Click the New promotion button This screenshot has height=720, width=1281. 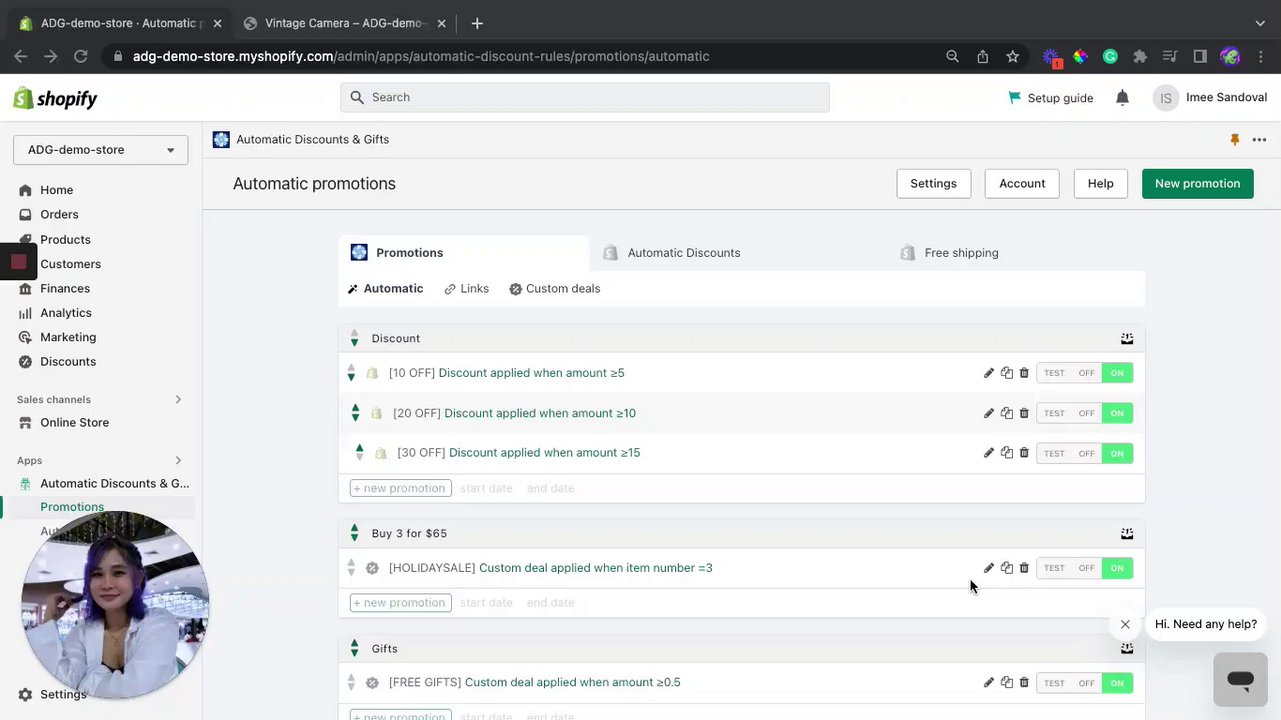click(1197, 184)
